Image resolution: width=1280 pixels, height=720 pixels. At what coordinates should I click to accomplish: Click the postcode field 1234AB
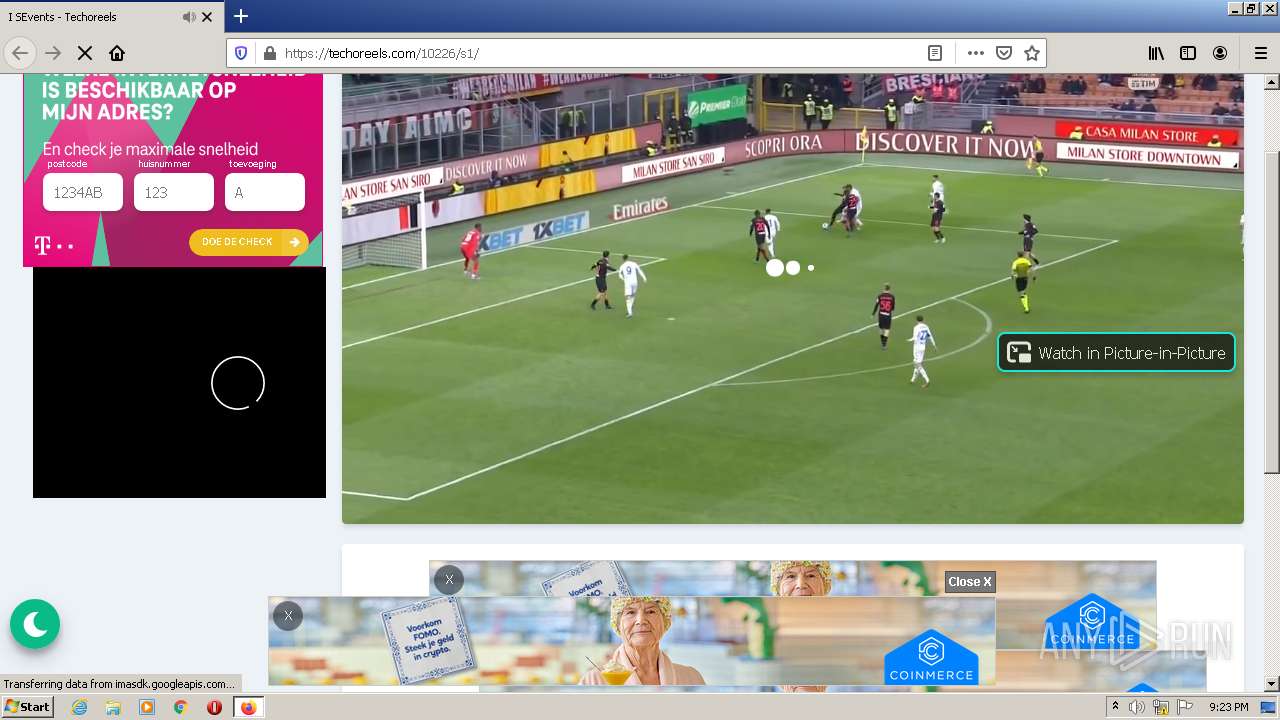(83, 192)
